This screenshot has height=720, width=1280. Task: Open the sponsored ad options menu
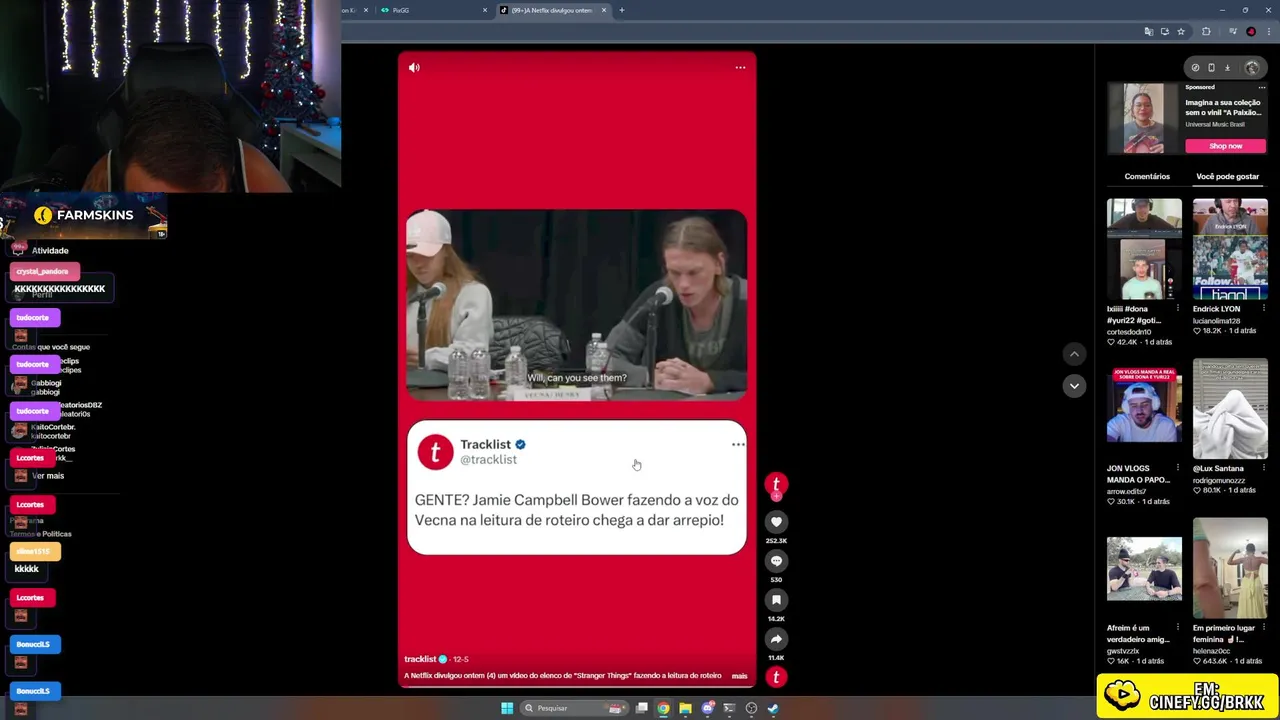1262,88
